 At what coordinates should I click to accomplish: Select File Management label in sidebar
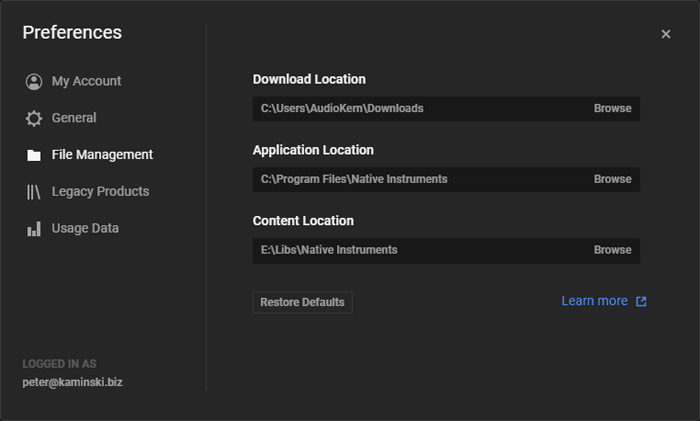pos(102,155)
